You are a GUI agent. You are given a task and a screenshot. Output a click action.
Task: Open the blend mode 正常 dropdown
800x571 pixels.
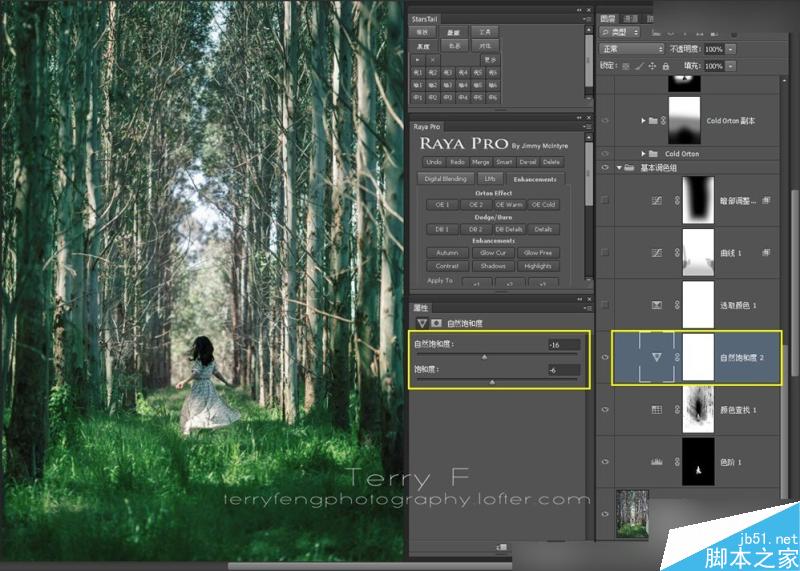(632, 49)
